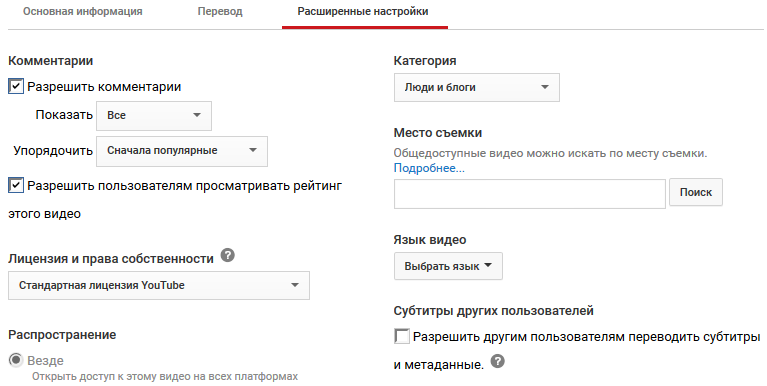767x386 pixels.
Task: Uncheck Разрешить комментарии checkbox
Action: [16, 87]
